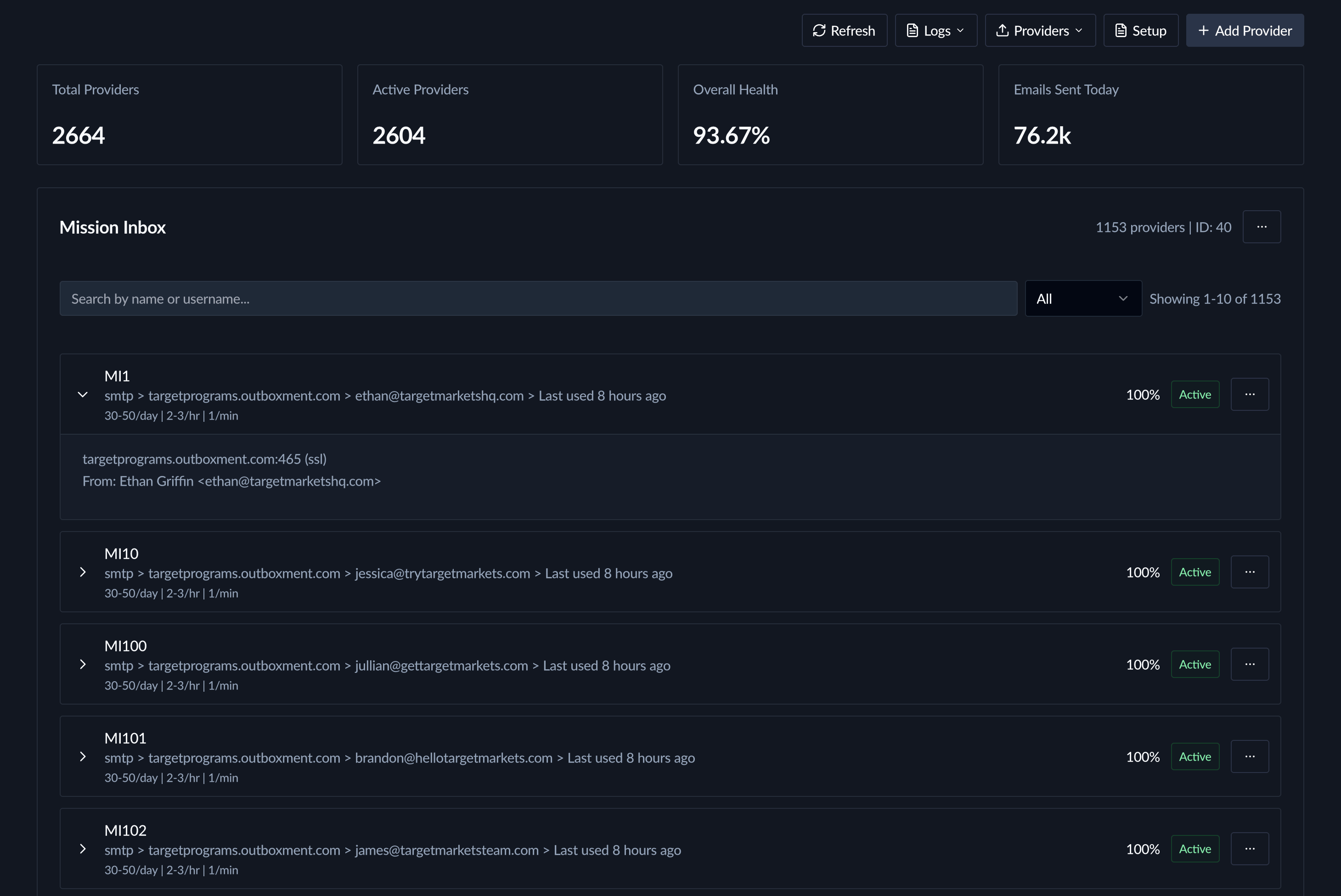Click the Total Providers card
Viewport: 1341px width, 896px height.
coord(190,115)
